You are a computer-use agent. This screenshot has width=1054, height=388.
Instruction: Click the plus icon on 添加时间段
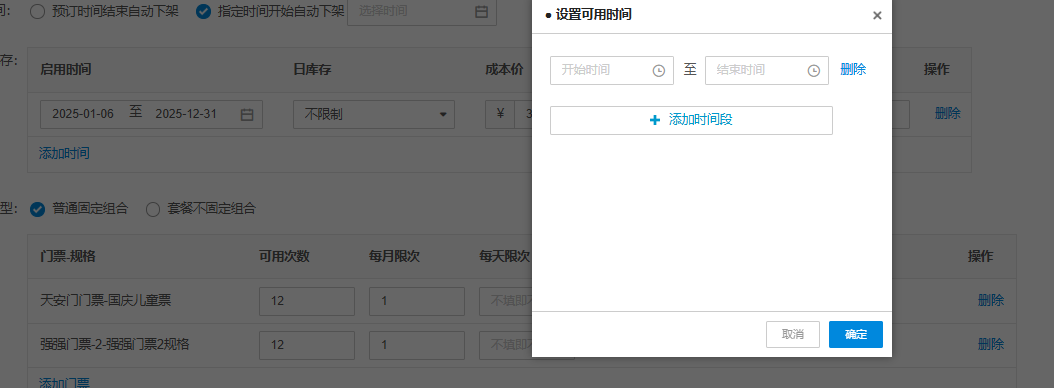click(x=655, y=120)
